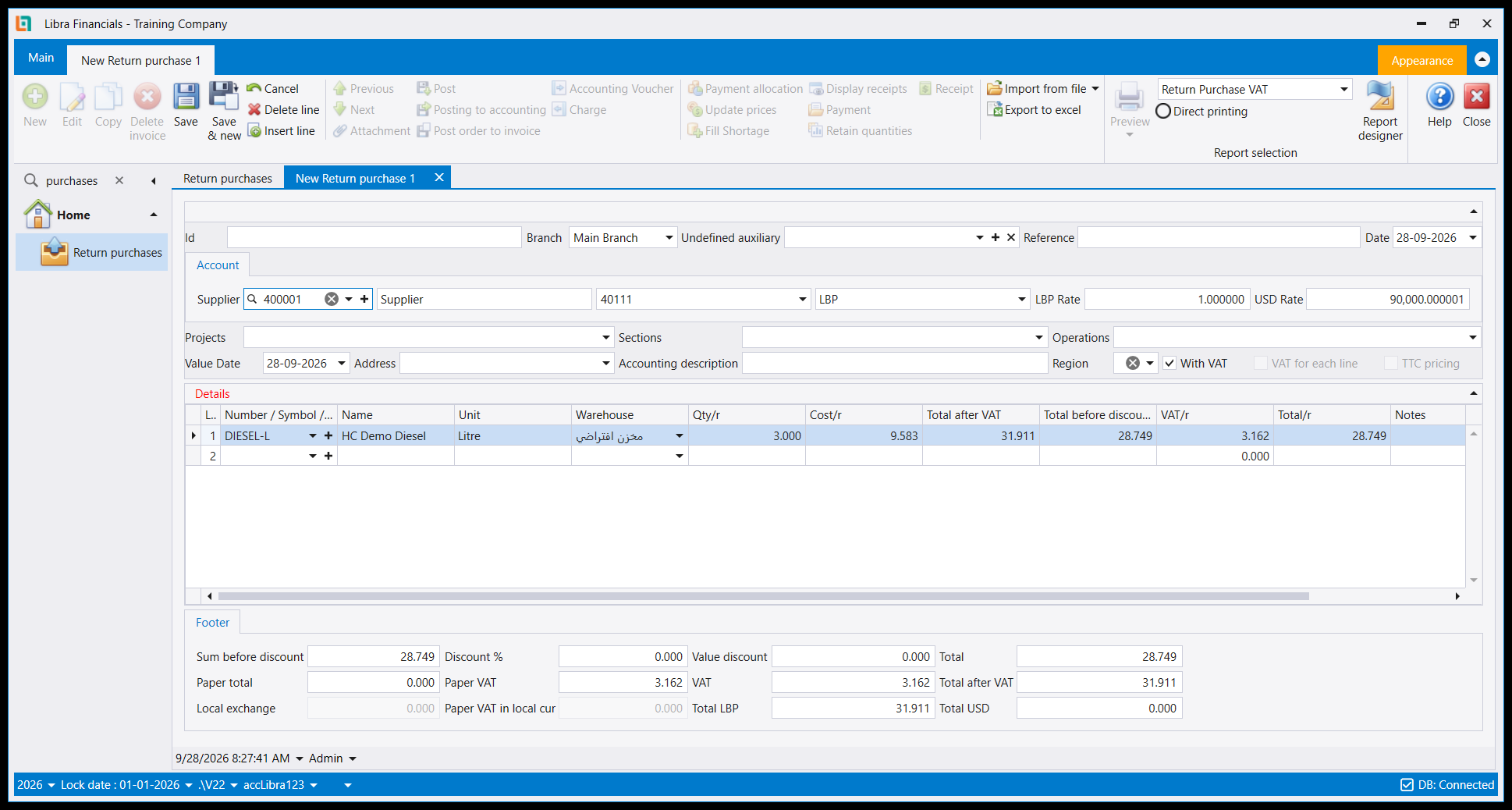Collapse the ribbon with the round arrow icon
Image resolution: width=1512 pixels, height=810 pixels.
1482,60
